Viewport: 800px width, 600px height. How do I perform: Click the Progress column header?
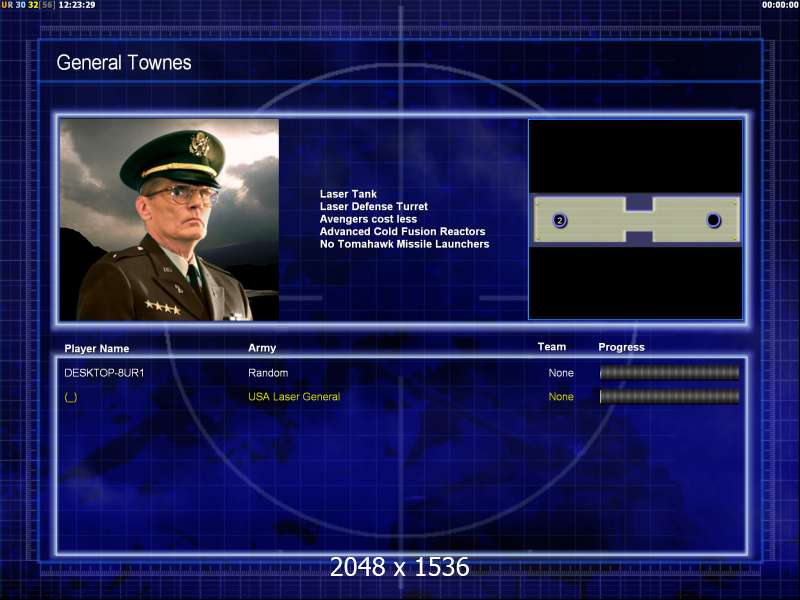[621, 347]
